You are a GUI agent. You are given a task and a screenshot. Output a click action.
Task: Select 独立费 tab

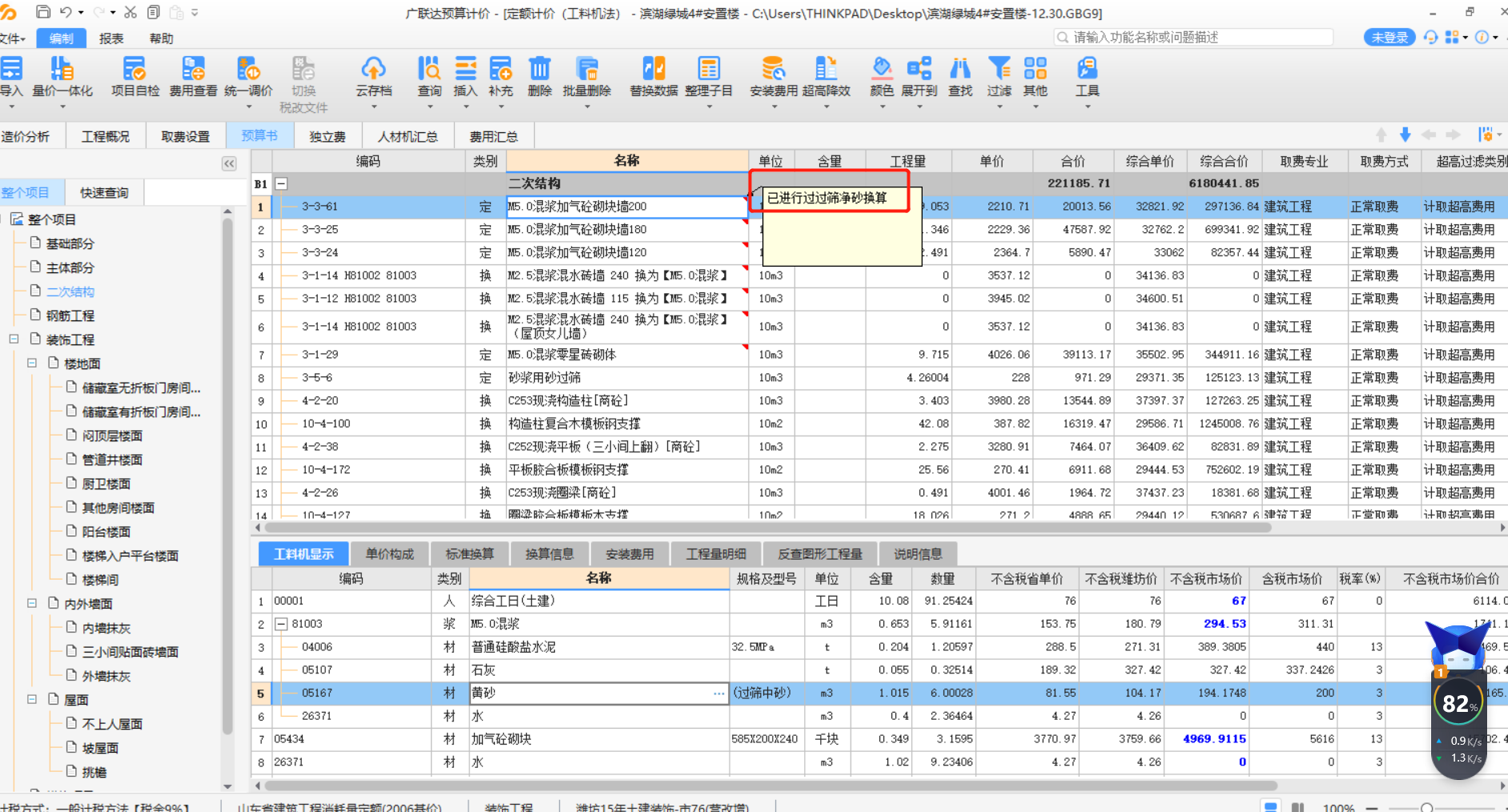327,137
